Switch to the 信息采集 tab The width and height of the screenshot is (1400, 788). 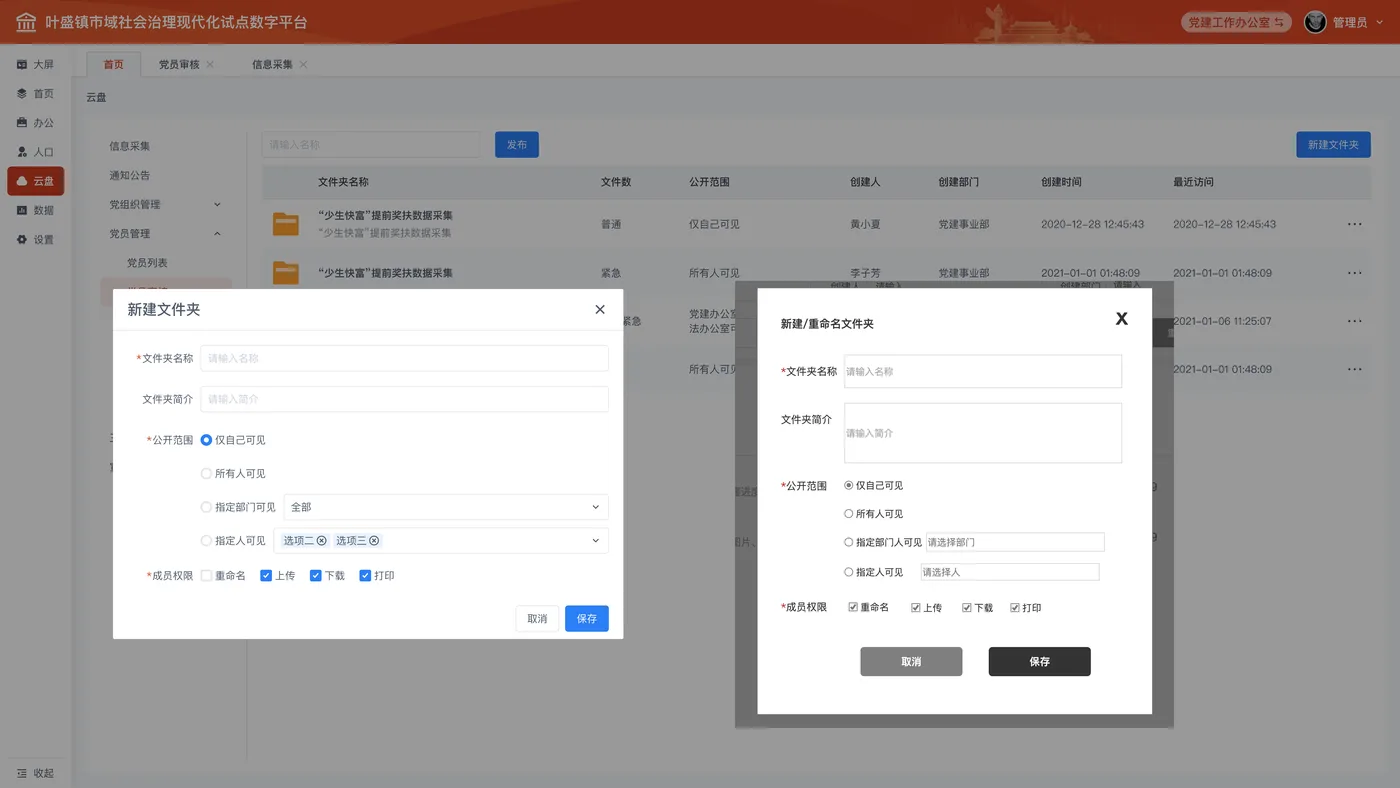tap(272, 65)
